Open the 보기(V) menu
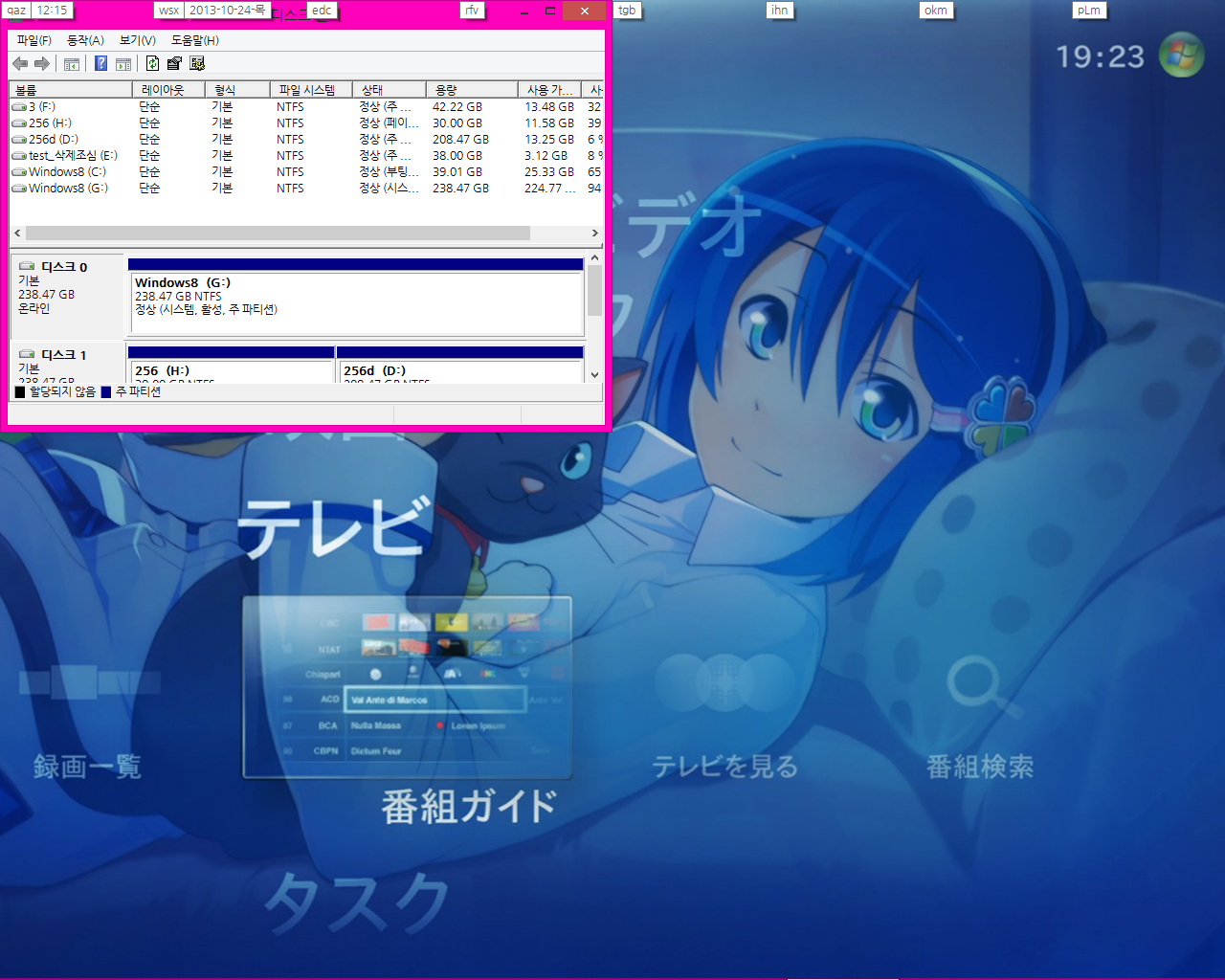The height and width of the screenshot is (980, 1225). (x=138, y=40)
